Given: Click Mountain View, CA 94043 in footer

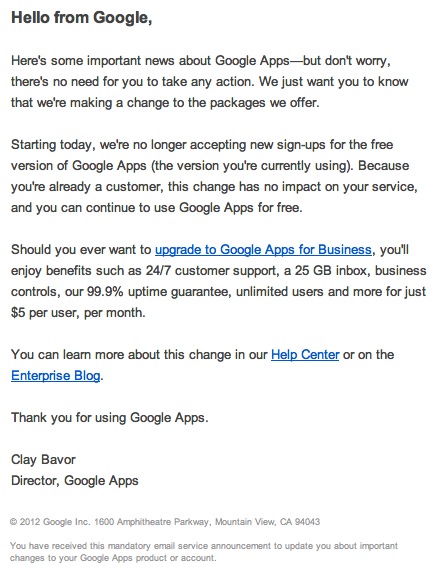Looking at the screenshot, I should (267, 522).
